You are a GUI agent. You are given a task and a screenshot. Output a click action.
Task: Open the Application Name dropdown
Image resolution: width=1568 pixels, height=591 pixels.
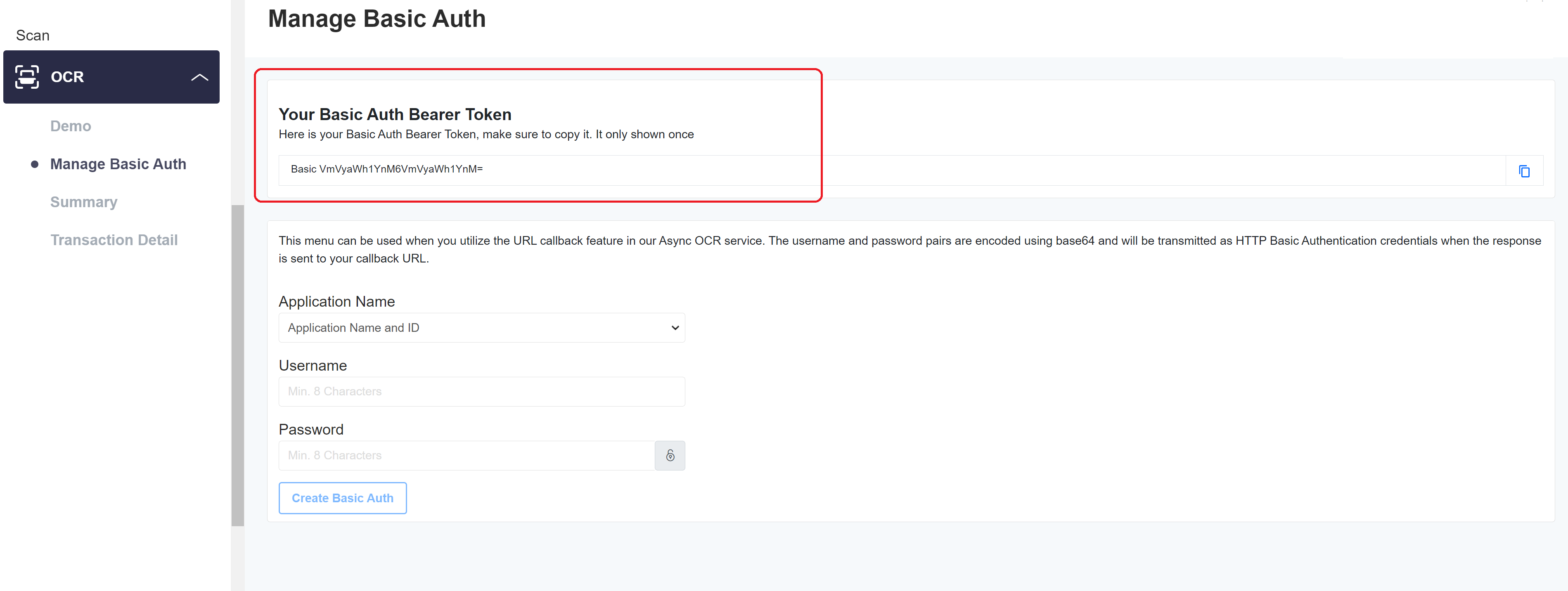tap(481, 327)
